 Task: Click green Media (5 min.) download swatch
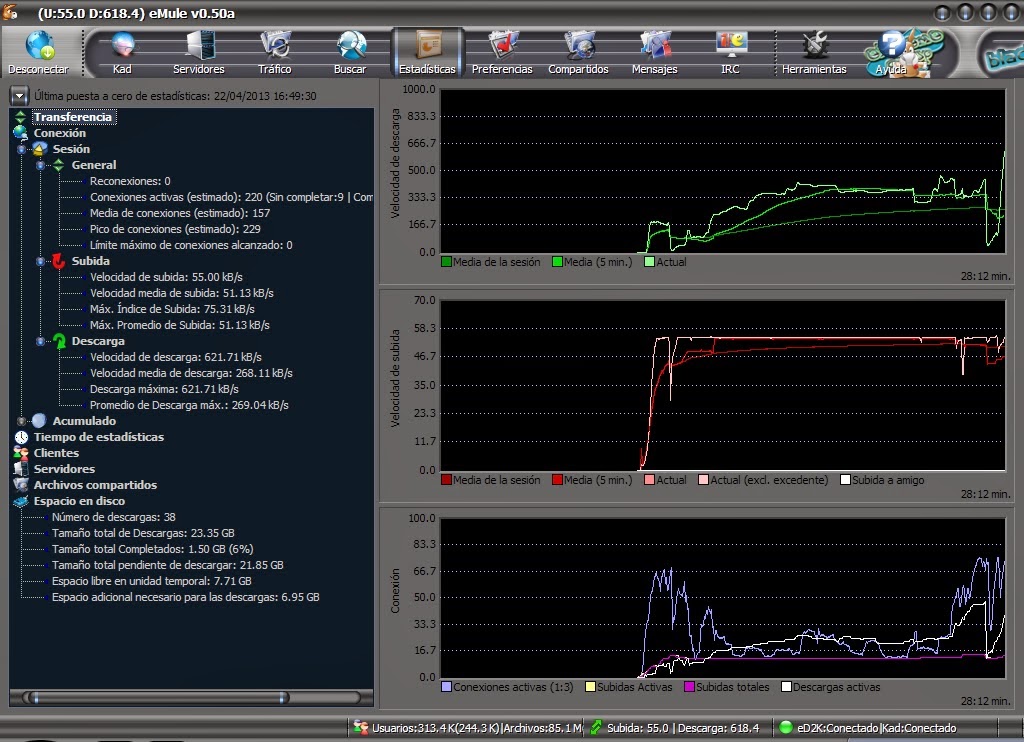coord(557,262)
